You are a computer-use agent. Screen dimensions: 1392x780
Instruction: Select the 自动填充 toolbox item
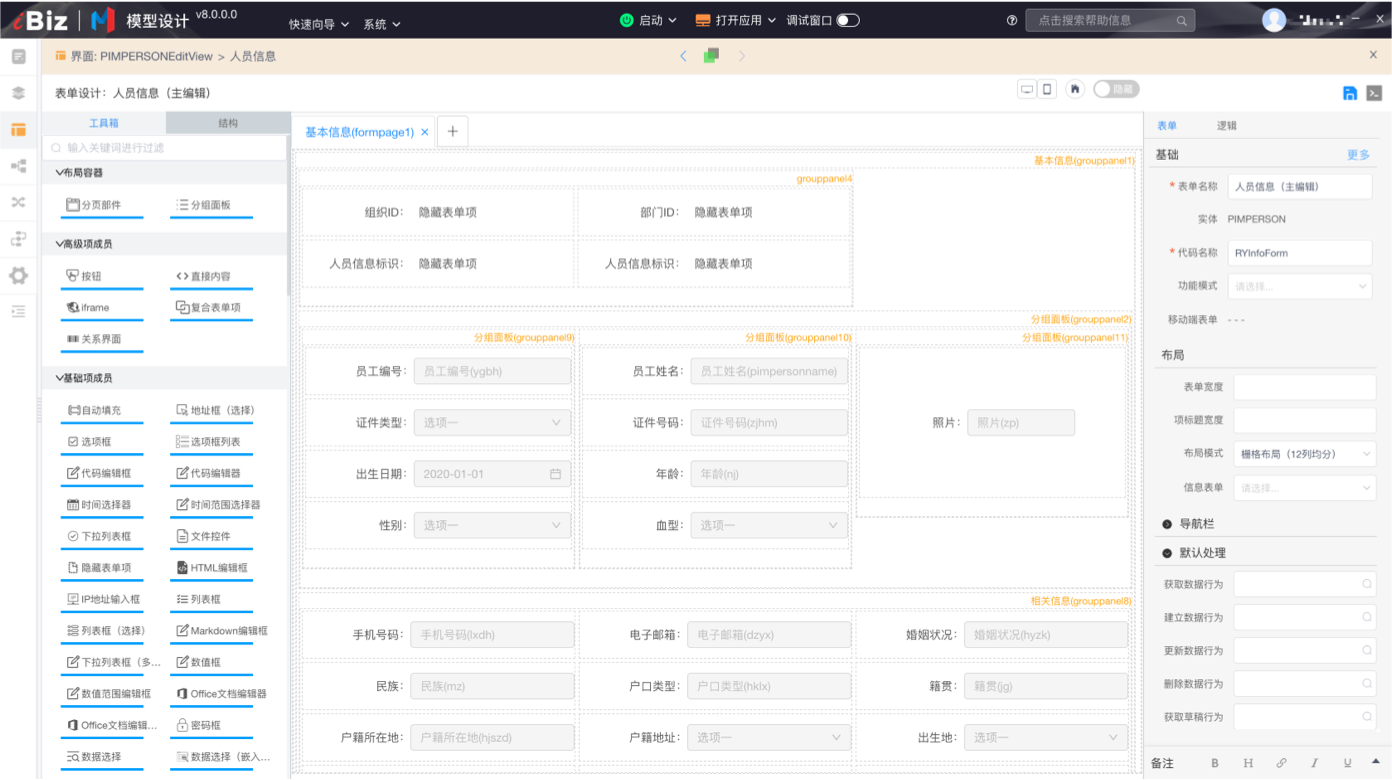101,410
